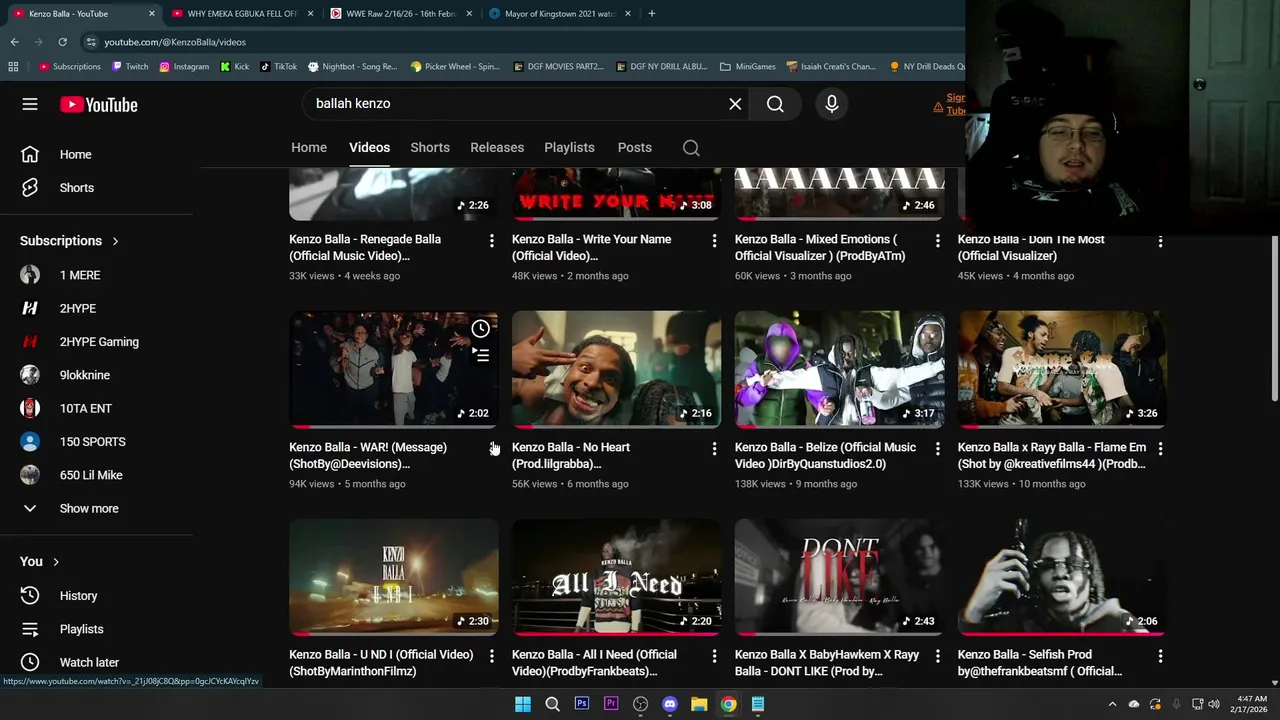Image resolution: width=1280 pixels, height=720 pixels.
Task: Add WAR! video to Watch later
Action: (481, 329)
